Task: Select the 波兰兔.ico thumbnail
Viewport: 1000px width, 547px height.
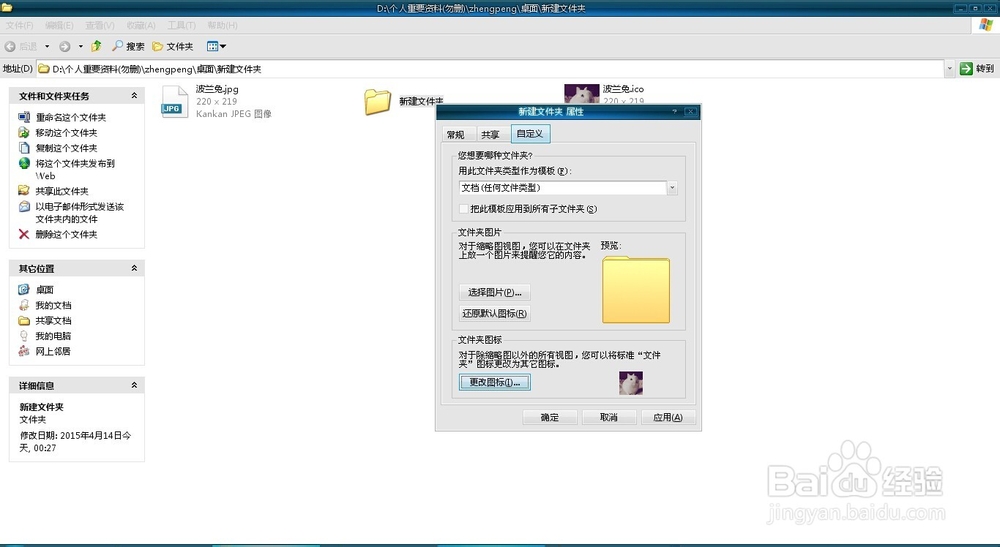Action: tap(582, 94)
